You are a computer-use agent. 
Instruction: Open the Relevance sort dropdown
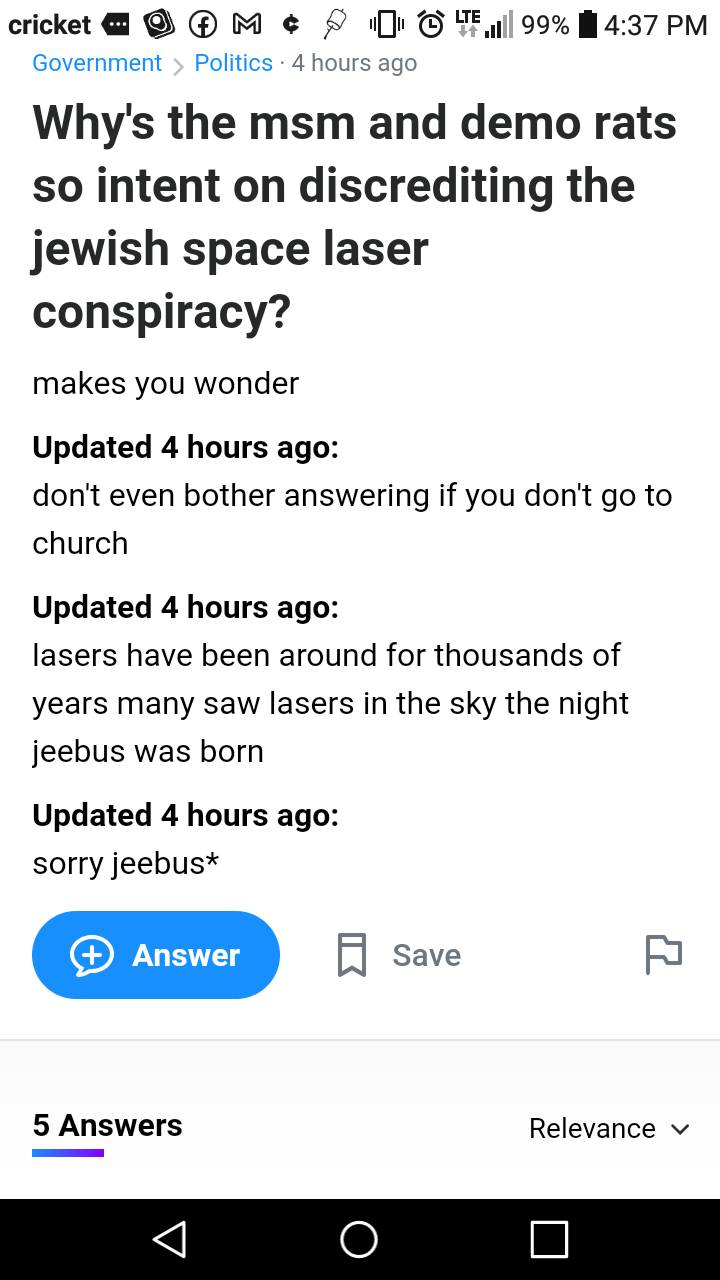point(610,1128)
